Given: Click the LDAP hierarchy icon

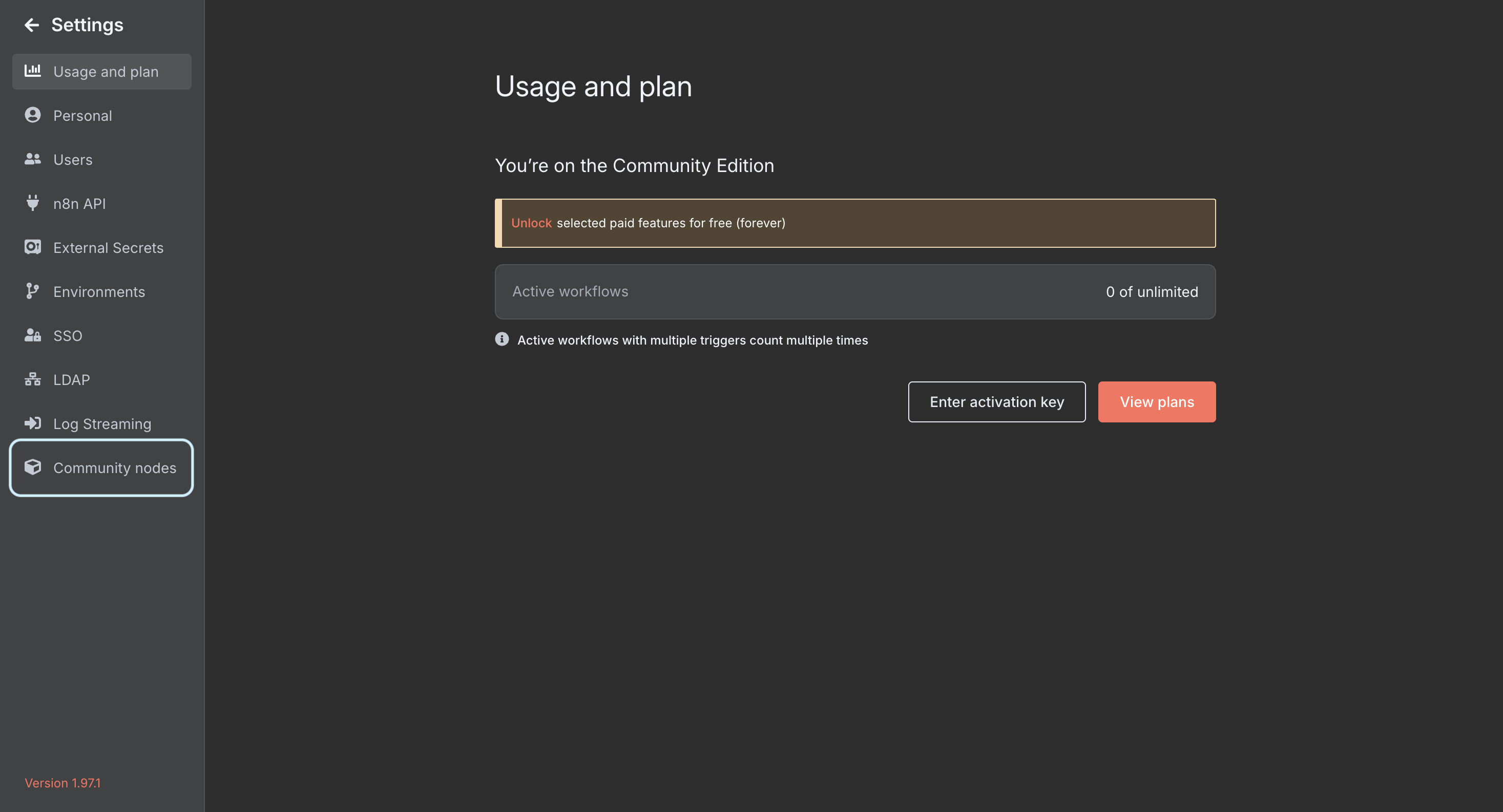Looking at the screenshot, I should click(33, 379).
